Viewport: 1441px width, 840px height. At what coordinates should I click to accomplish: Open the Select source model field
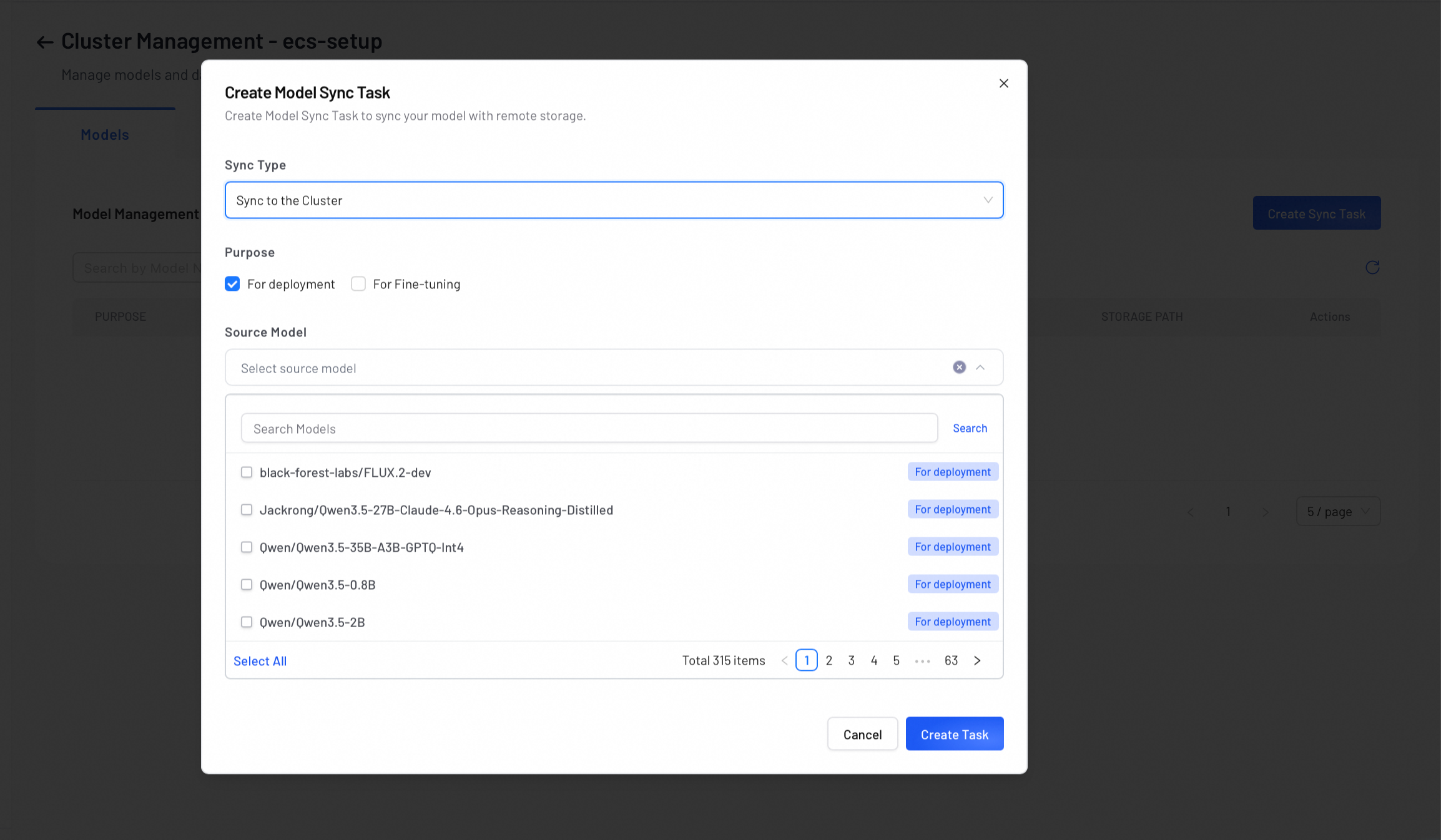click(614, 368)
